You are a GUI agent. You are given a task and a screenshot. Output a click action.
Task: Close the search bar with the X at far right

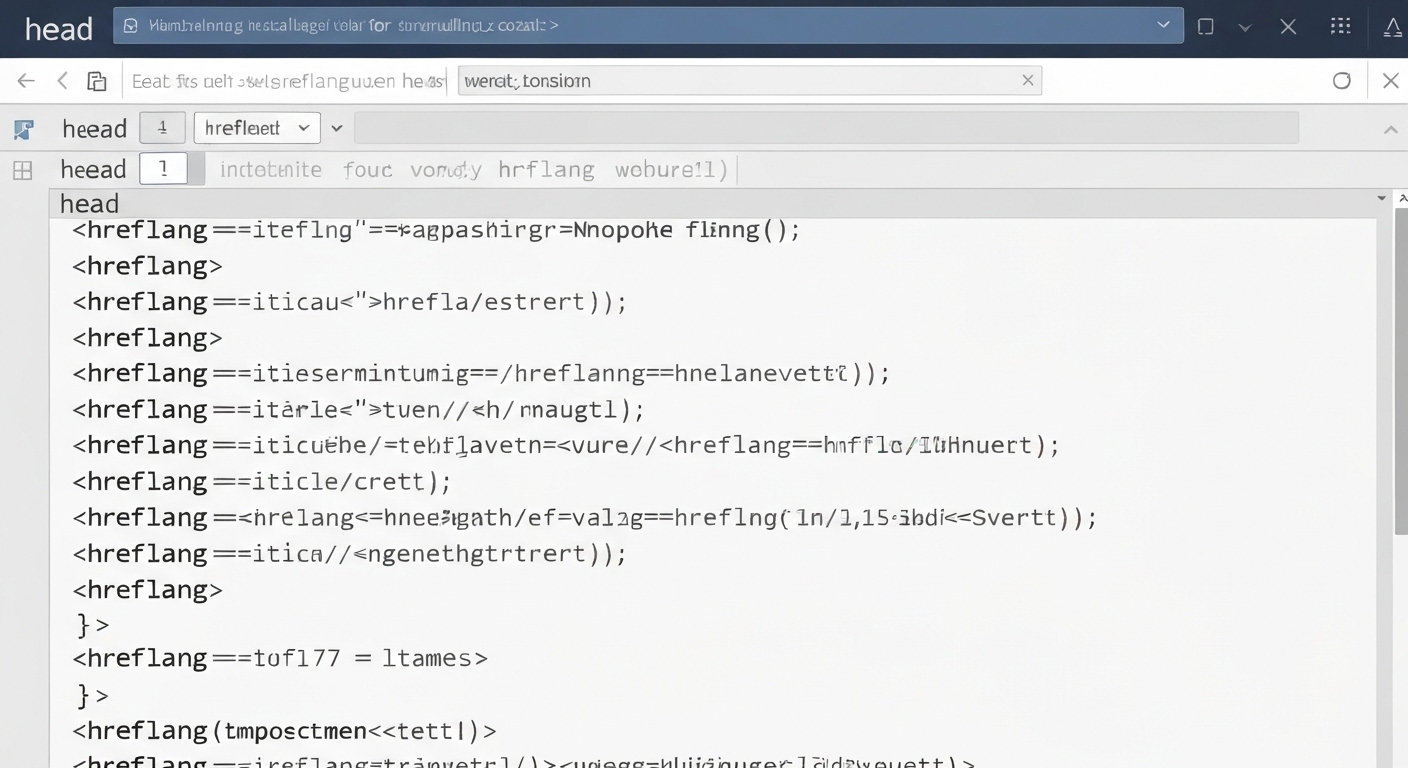(x=1390, y=81)
